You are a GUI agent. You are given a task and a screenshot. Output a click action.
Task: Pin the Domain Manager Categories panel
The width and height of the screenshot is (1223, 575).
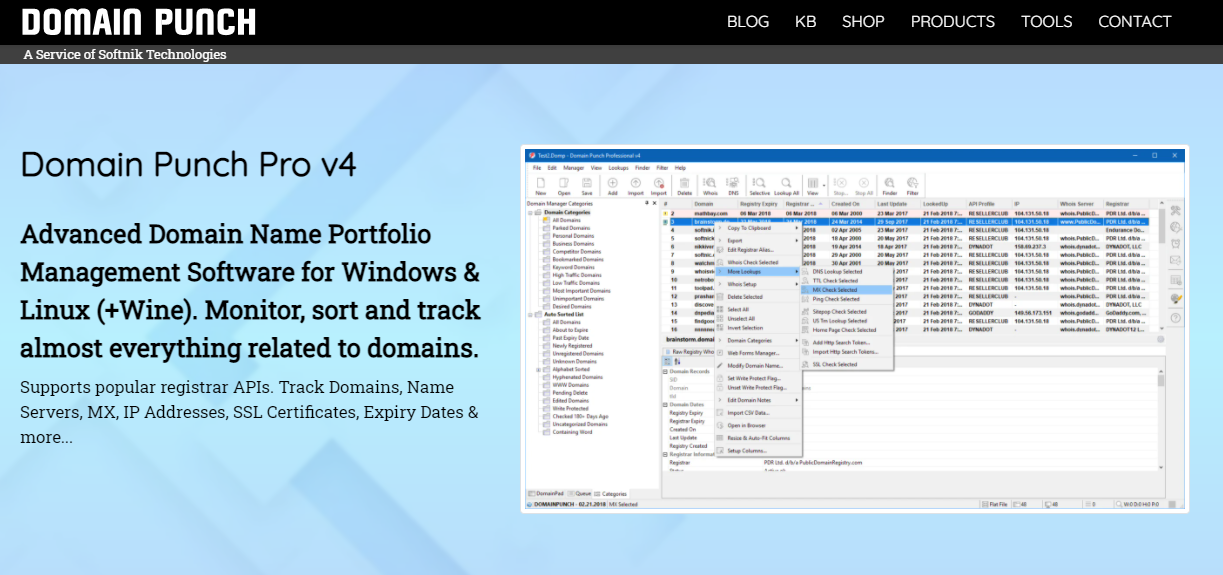point(647,203)
